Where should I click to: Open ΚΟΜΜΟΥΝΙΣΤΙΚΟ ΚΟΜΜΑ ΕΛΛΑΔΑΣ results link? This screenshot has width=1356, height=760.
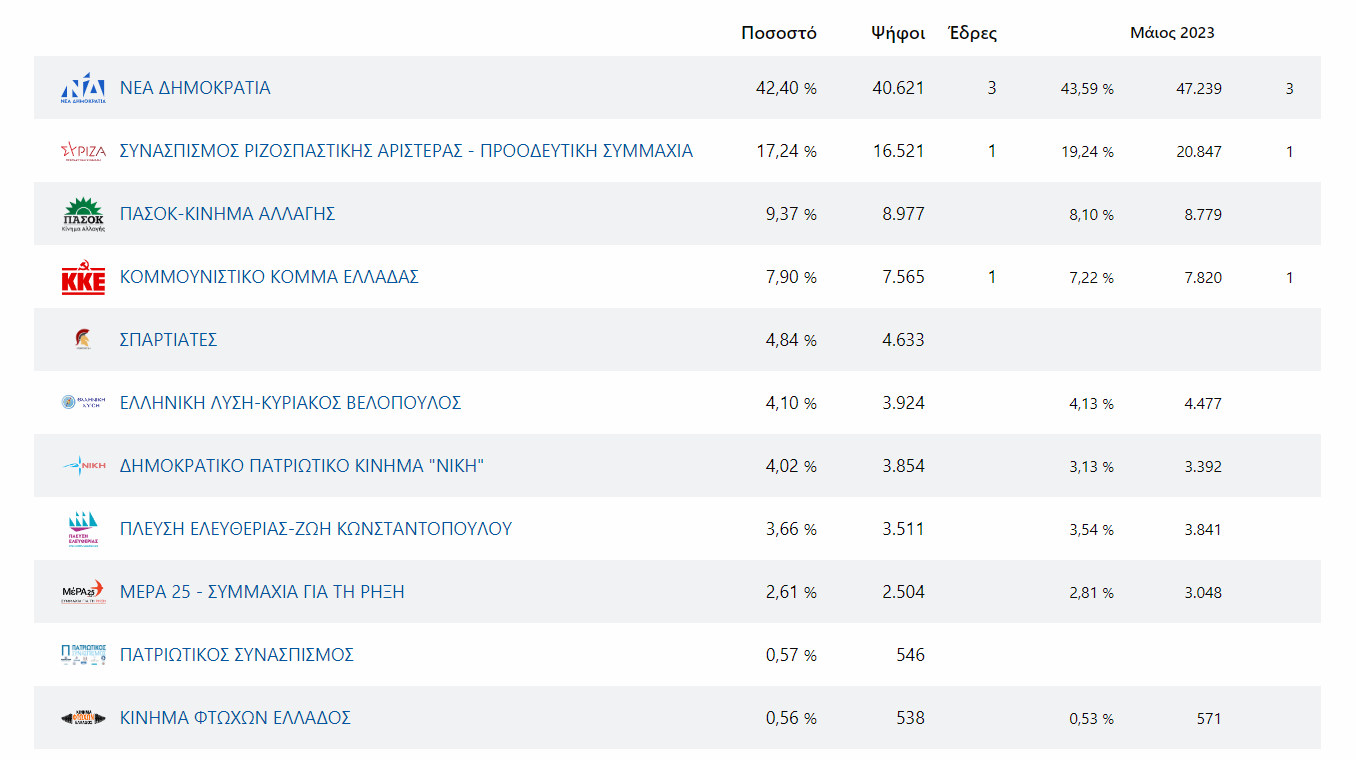click(269, 277)
